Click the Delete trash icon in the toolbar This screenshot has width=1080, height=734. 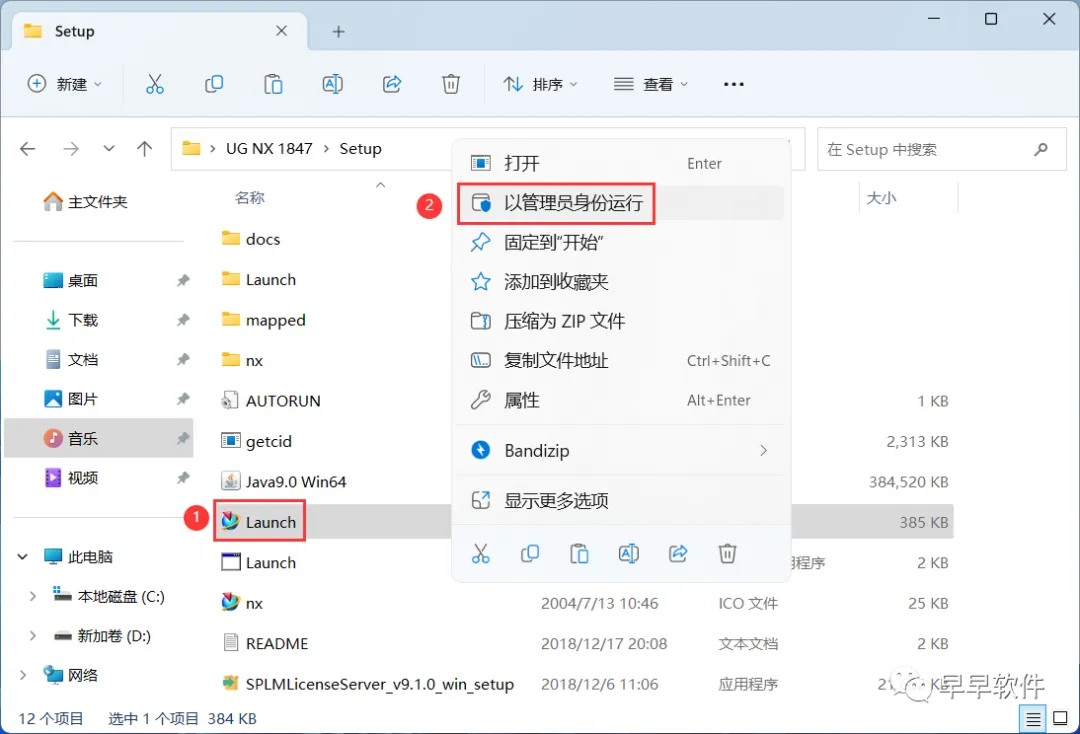pos(450,84)
